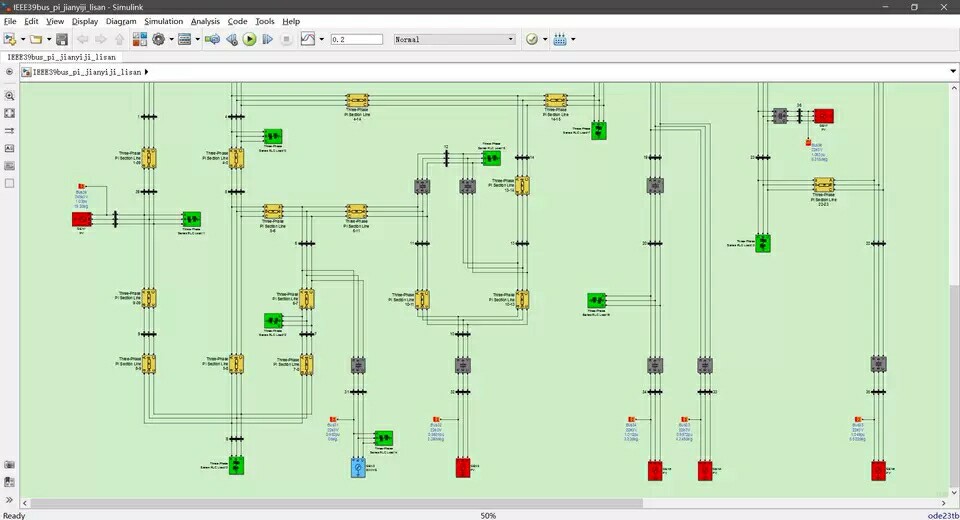The width and height of the screenshot is (960, 520).
Task: Select the Annotation tool in the palette
Action: (x=9, y=148)
